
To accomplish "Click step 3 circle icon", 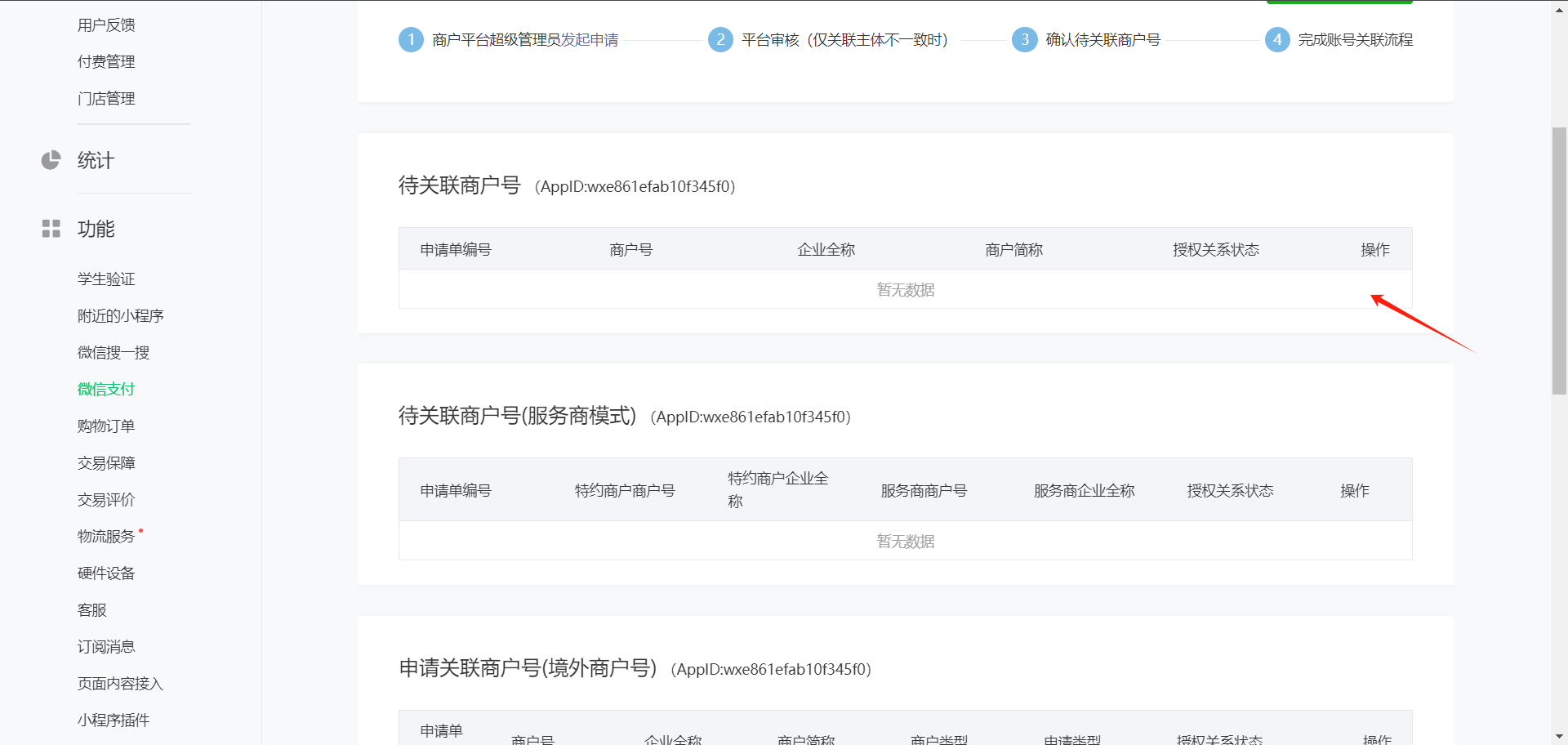I will point(1024,39).
